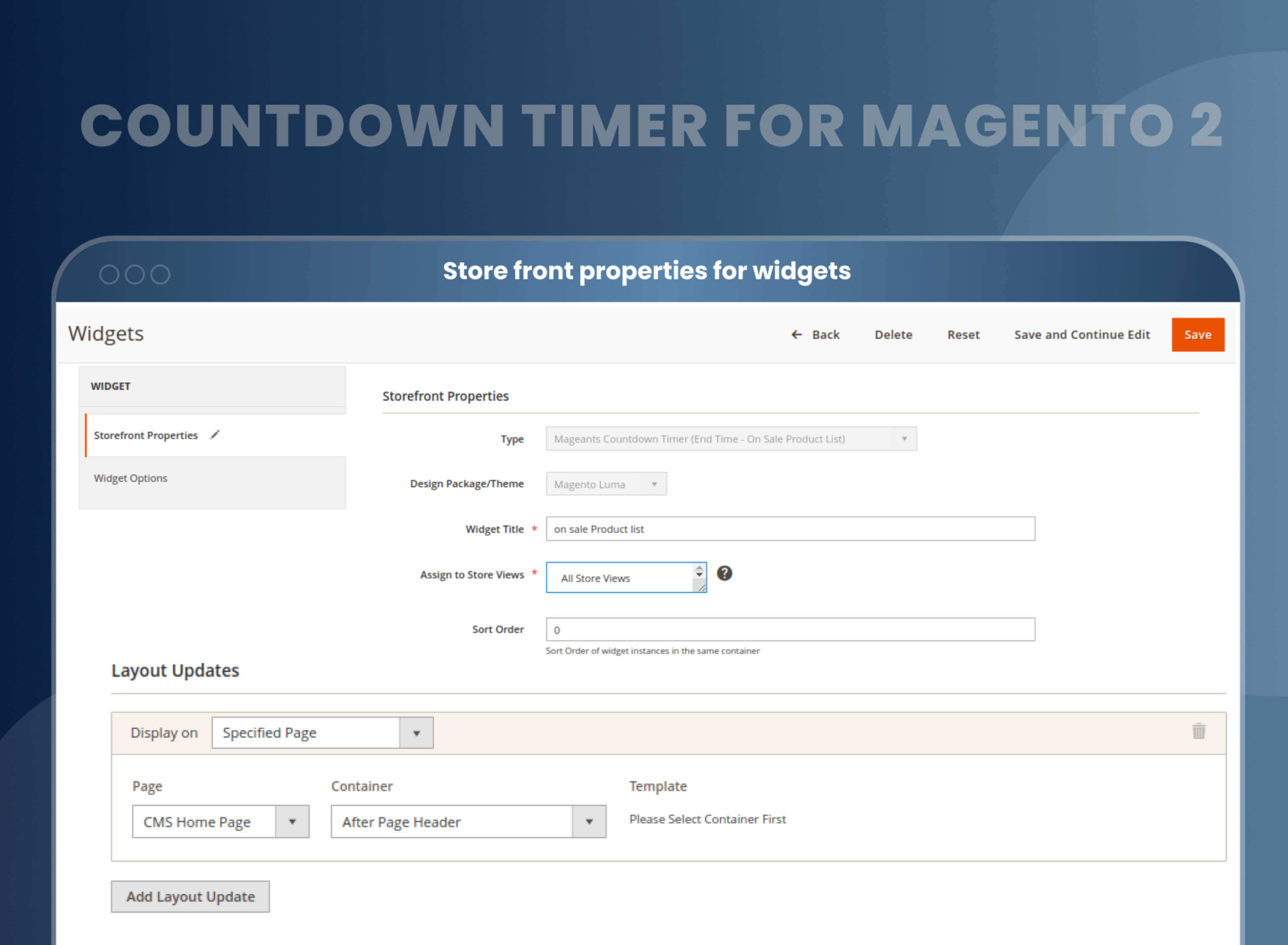
Task: Click the Reset button
Action: (963, 335)
